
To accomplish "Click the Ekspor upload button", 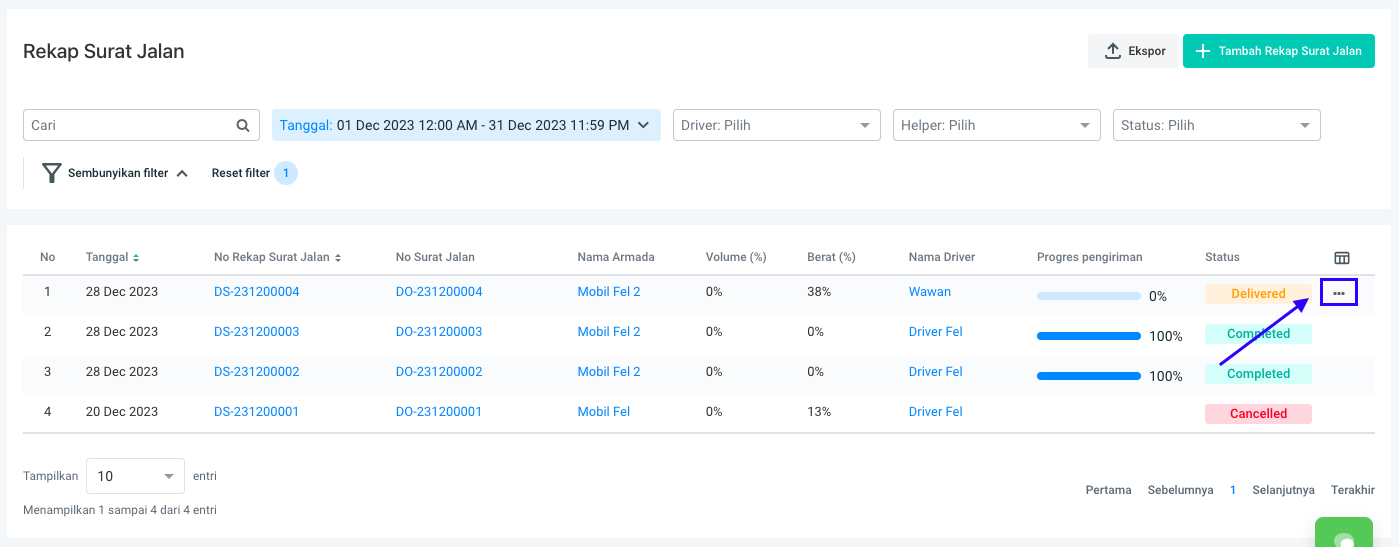I will tap(1134, 51).
